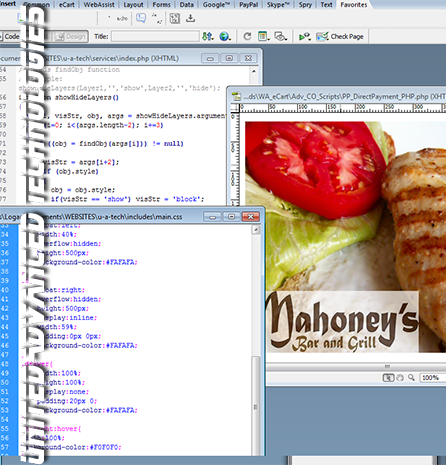Click the apply comment slashes icon
Screen dimensions: 446x465
pos(157,18)
